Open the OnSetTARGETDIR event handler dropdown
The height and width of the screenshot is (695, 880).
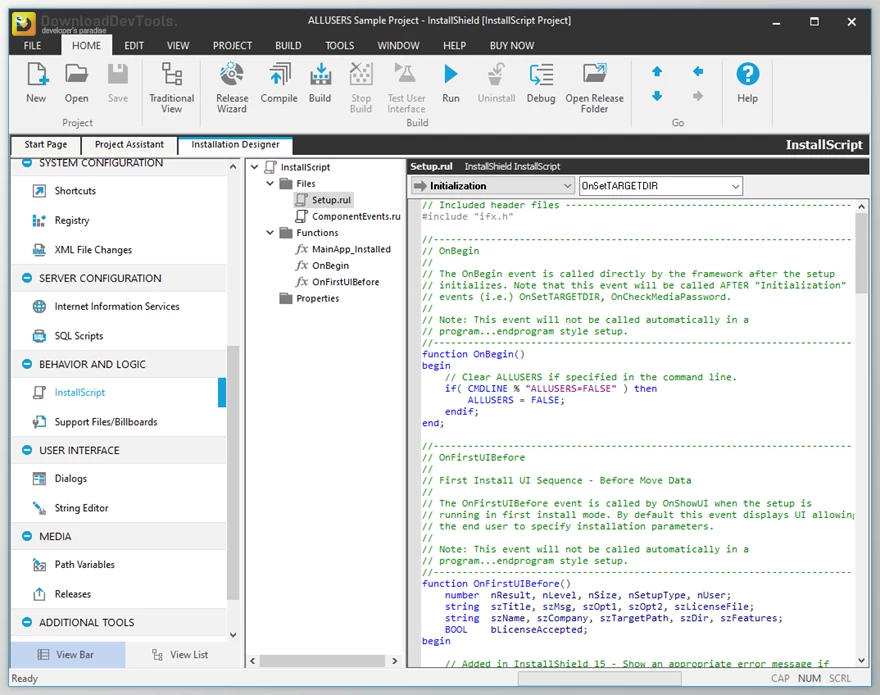point(661,186)
